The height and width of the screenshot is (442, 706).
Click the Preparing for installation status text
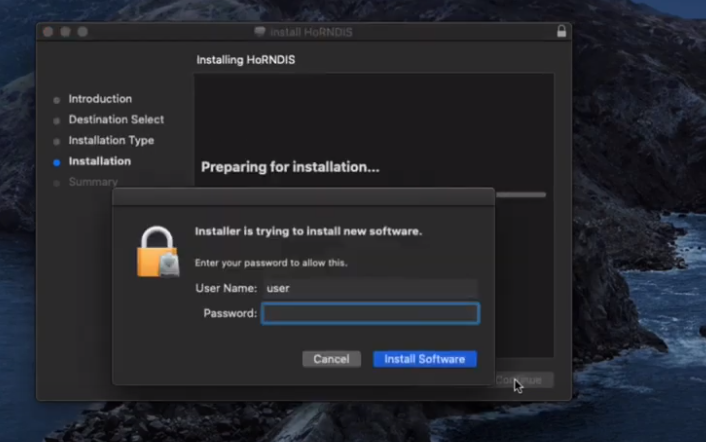(290, 167)
